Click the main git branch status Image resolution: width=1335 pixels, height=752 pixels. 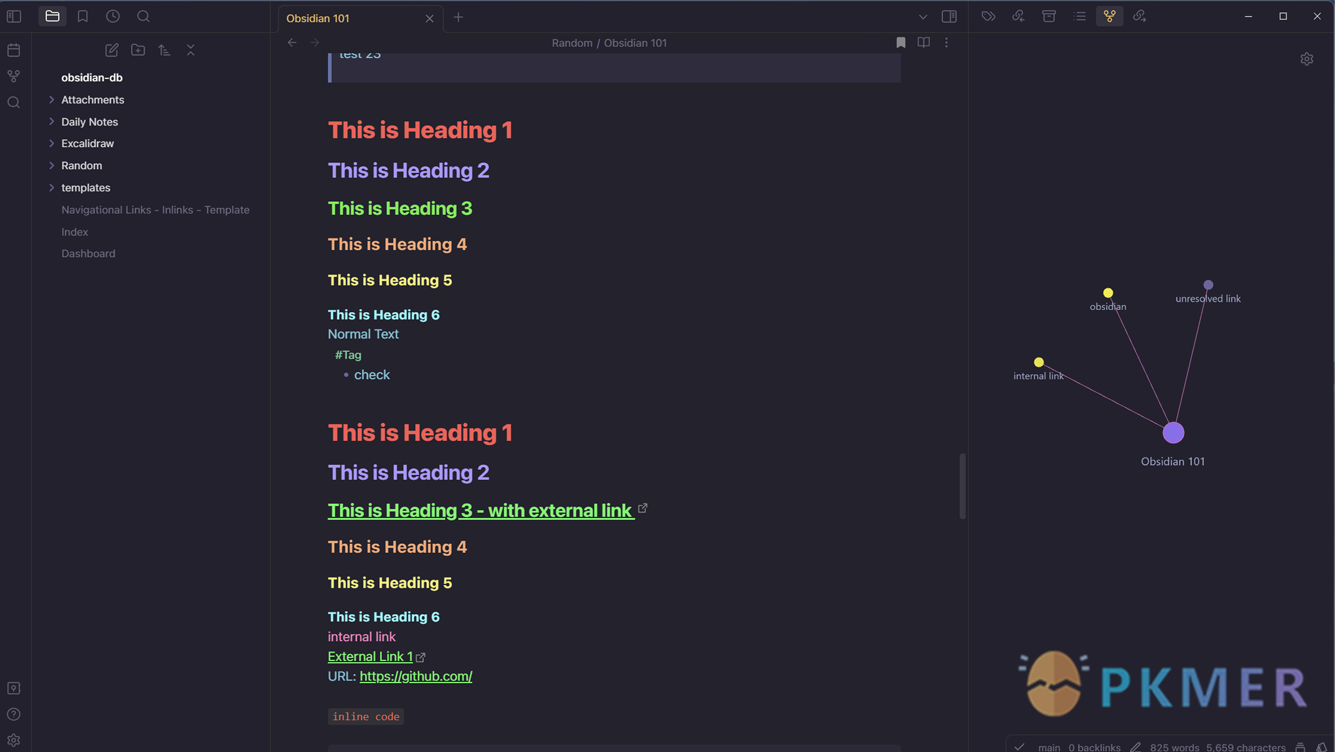1049,746
